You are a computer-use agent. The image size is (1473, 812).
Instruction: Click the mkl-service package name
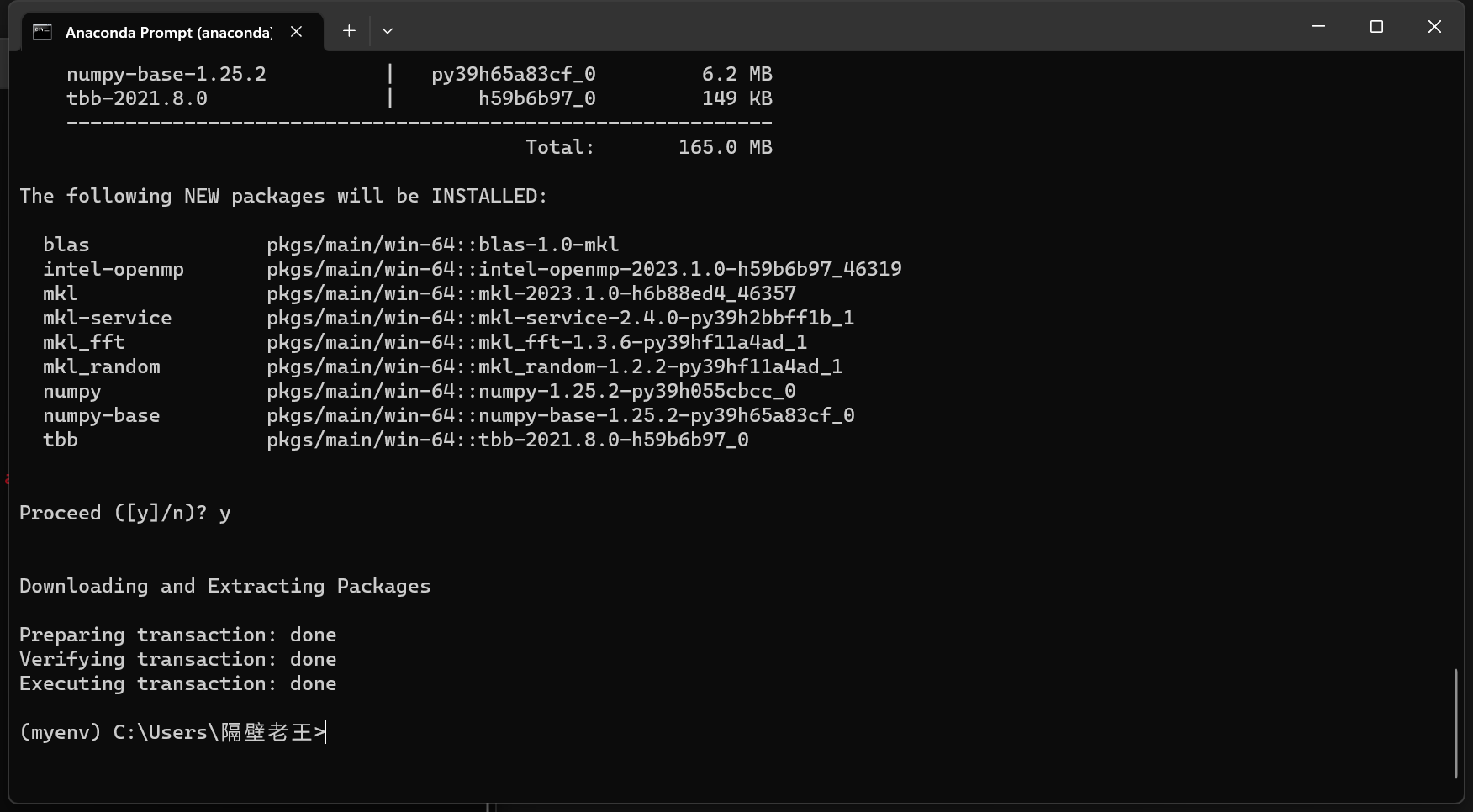pos(107,318)
